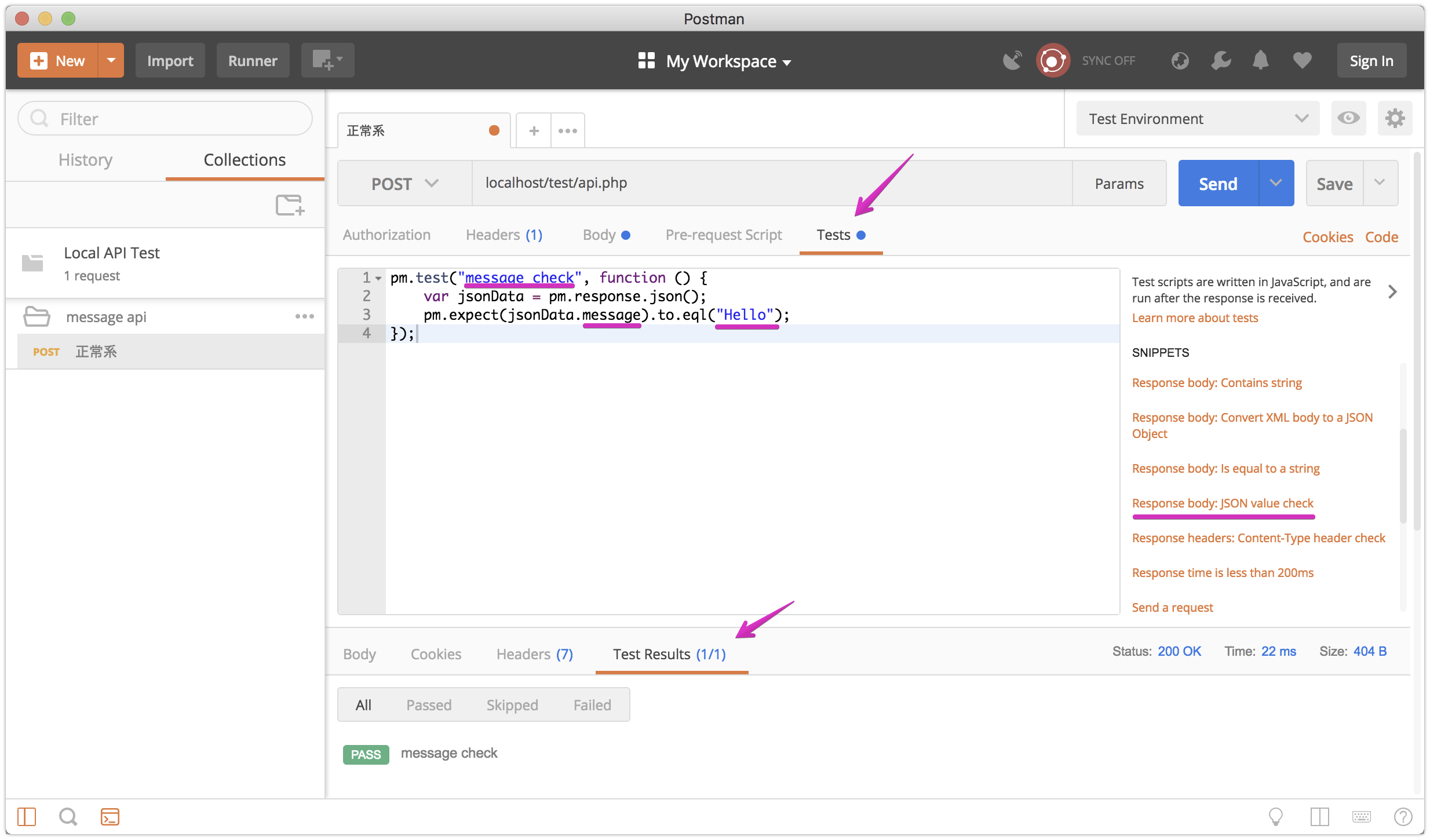The width and height of the screenshot is (1430, 840).
Task: Open notifications bell icon
Action: [x=1261, y=60]
